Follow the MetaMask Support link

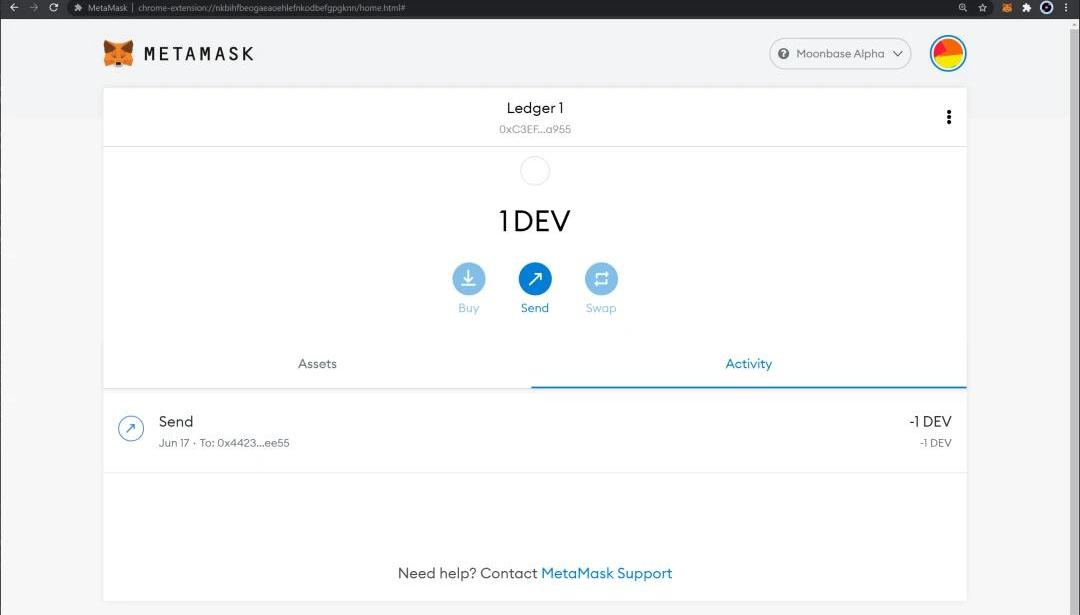click(606, 573)
